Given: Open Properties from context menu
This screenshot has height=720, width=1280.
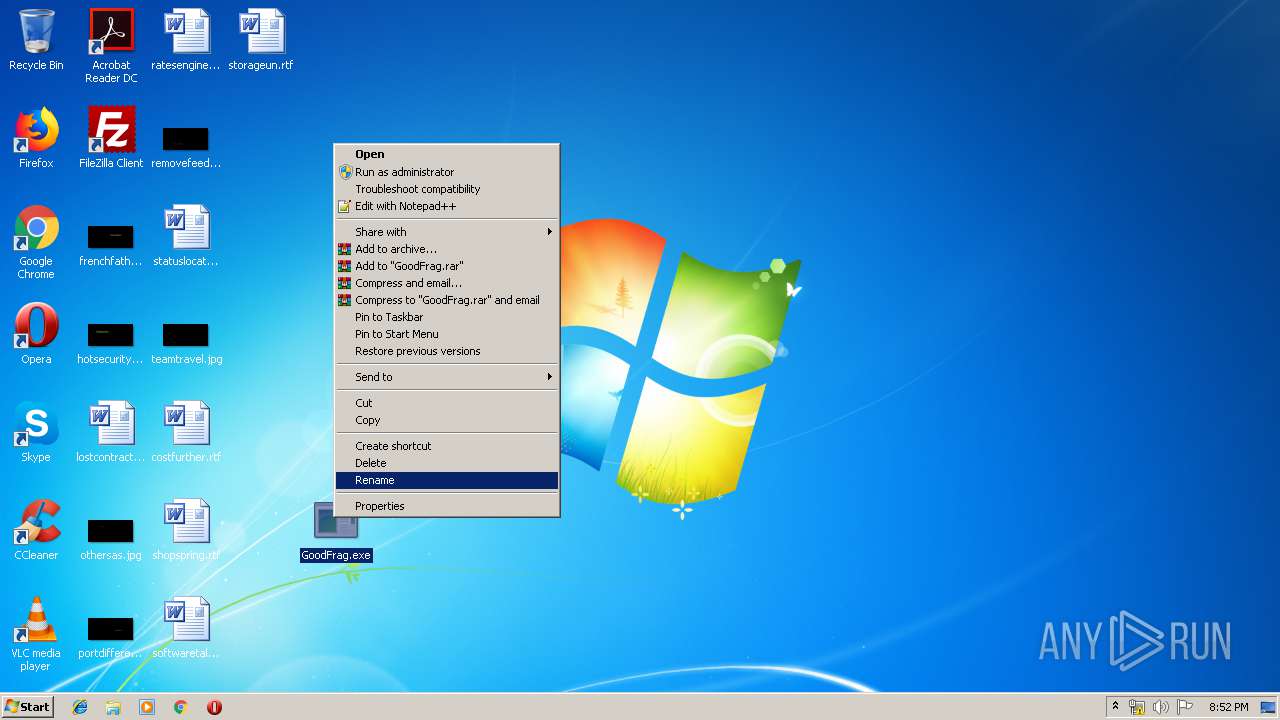Looking at the screenshot, I should (x=446, y=506).
